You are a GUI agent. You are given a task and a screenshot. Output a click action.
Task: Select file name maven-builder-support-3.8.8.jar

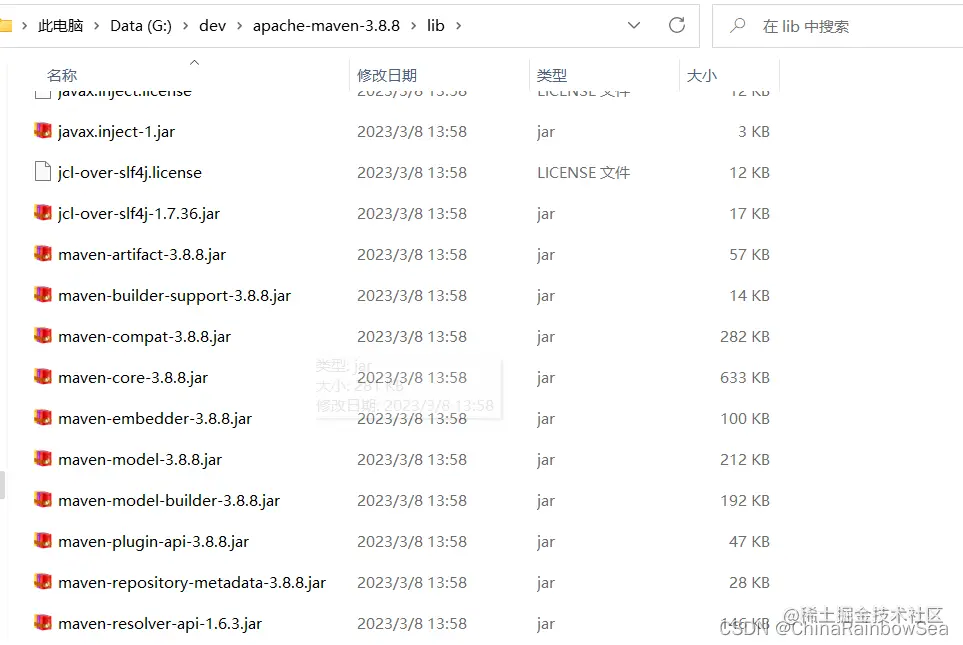pyautogui.click(x=174, y=296)
